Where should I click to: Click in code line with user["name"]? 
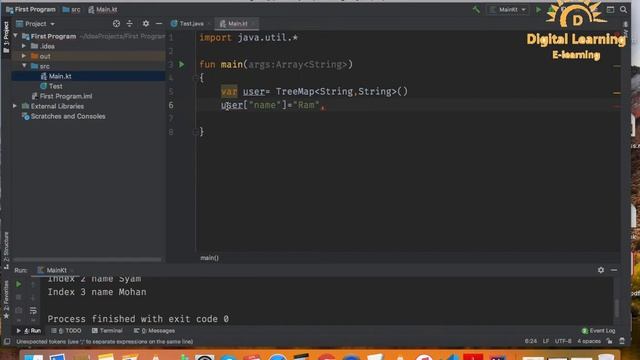click(x=273, y=105)
